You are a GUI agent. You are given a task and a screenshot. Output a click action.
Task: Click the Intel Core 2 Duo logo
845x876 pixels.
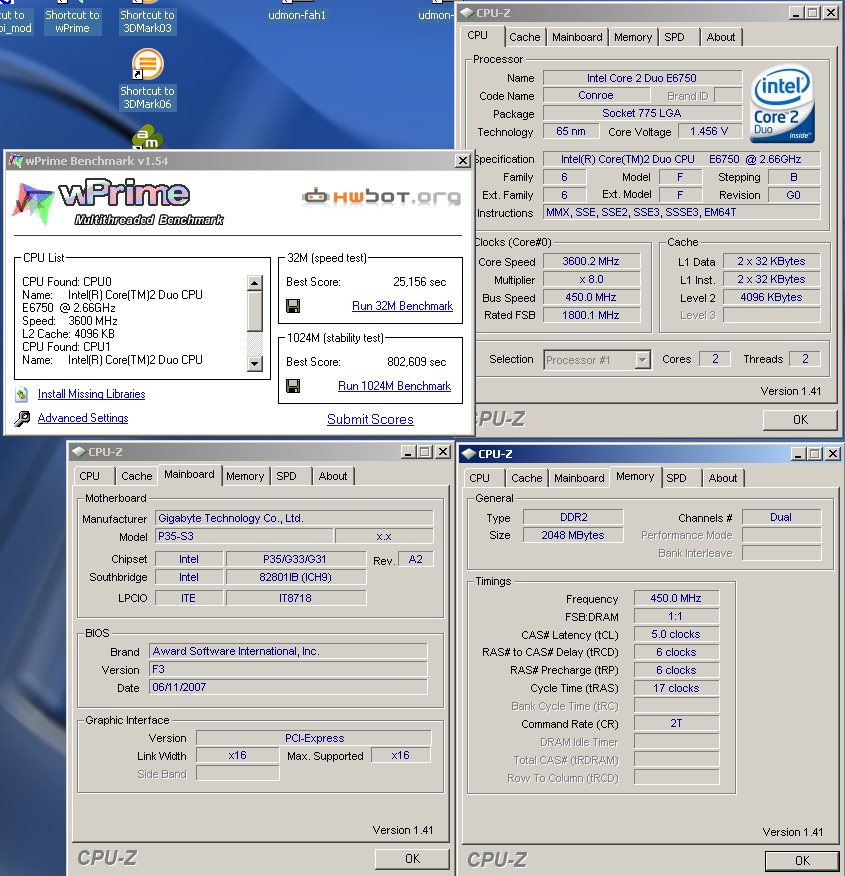point(782,104)
